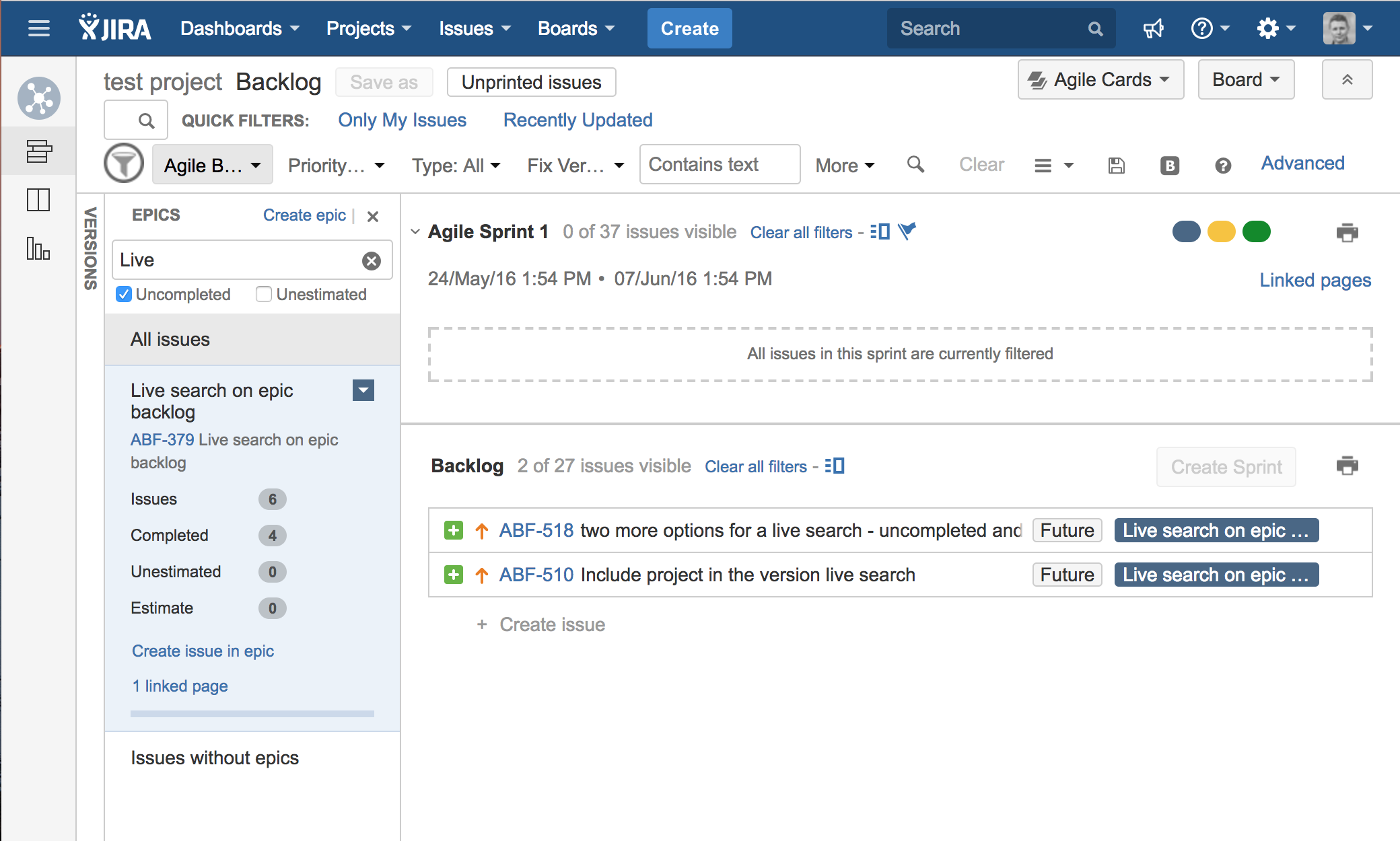The width and height of the screenshot is (1400, 841).
Task: Toggle Only My Issues quick filter
Action: click(402, 120)
